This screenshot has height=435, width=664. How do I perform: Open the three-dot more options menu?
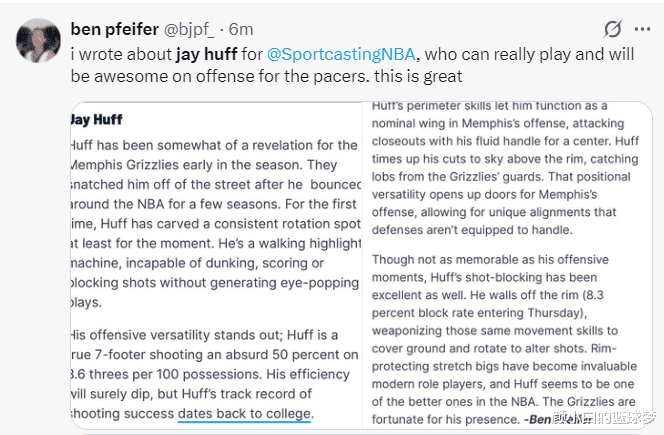[x=646, y=29]
